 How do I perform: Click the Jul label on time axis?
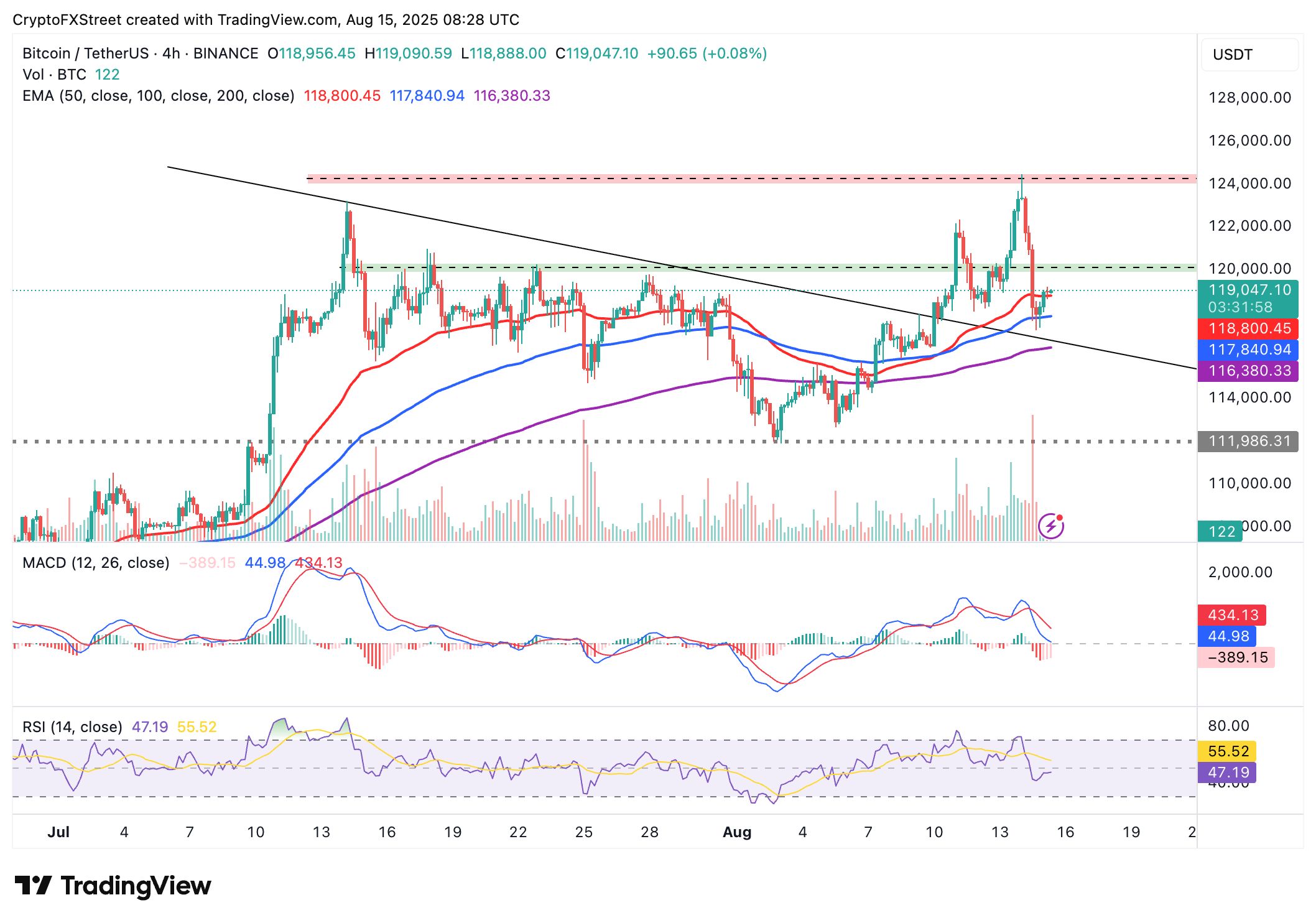58,832
